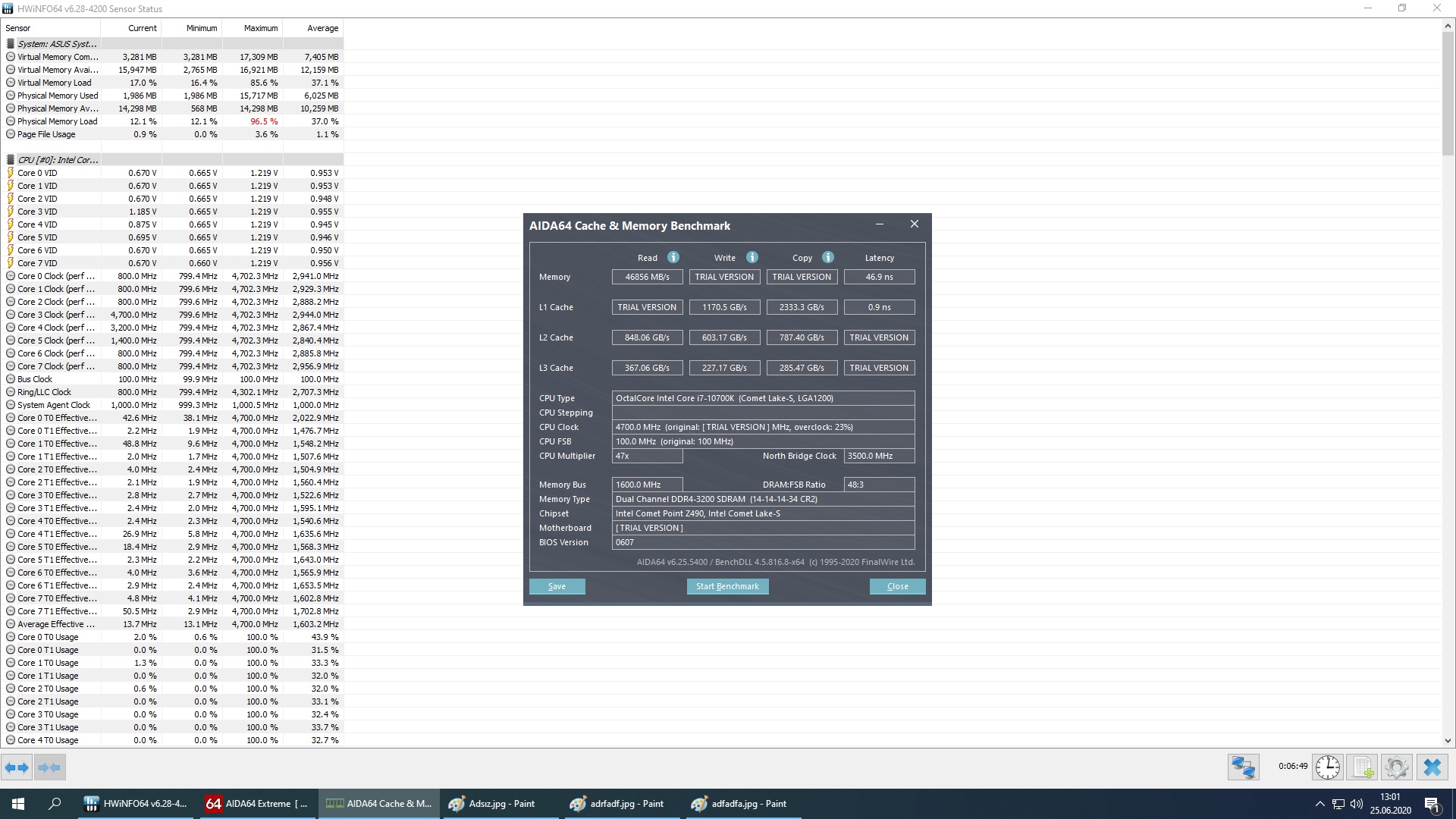Switch to AIDA64 Extreme taskbar item

point(257,804)
